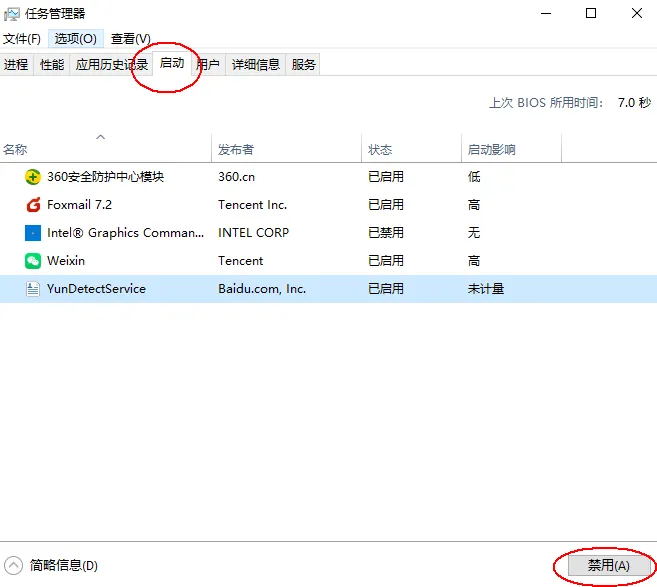Click the 360安全防护中心模块 green icon

pyautogui.click(x=33, y=177)
